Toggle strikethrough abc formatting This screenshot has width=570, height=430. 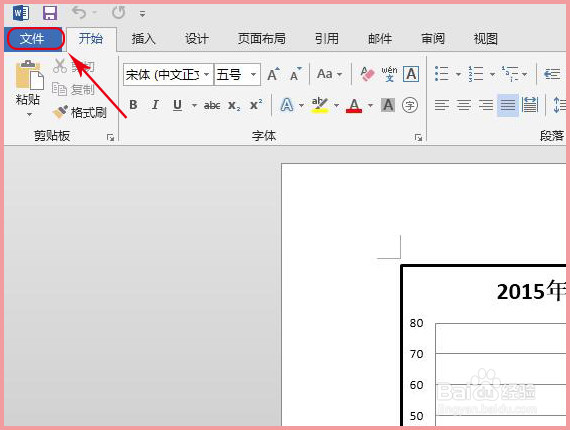click(x=212, y=106)
